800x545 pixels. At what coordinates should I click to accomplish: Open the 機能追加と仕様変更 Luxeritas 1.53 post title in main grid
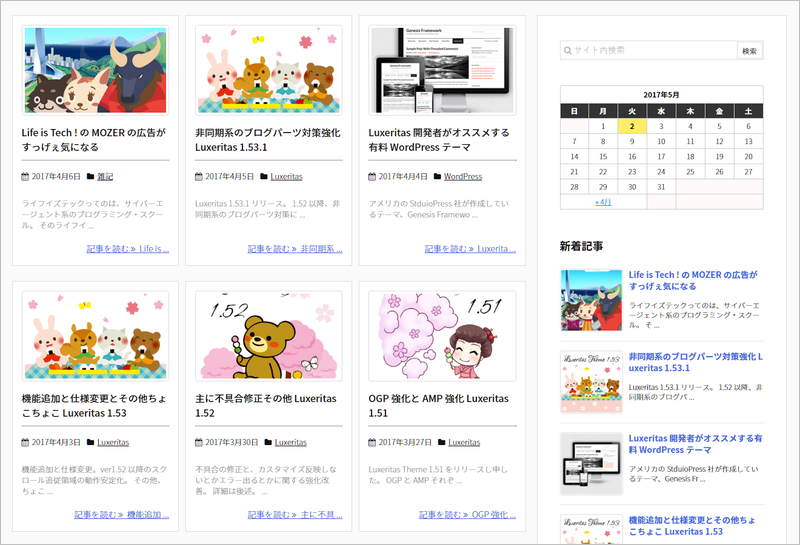click(94, 406)
